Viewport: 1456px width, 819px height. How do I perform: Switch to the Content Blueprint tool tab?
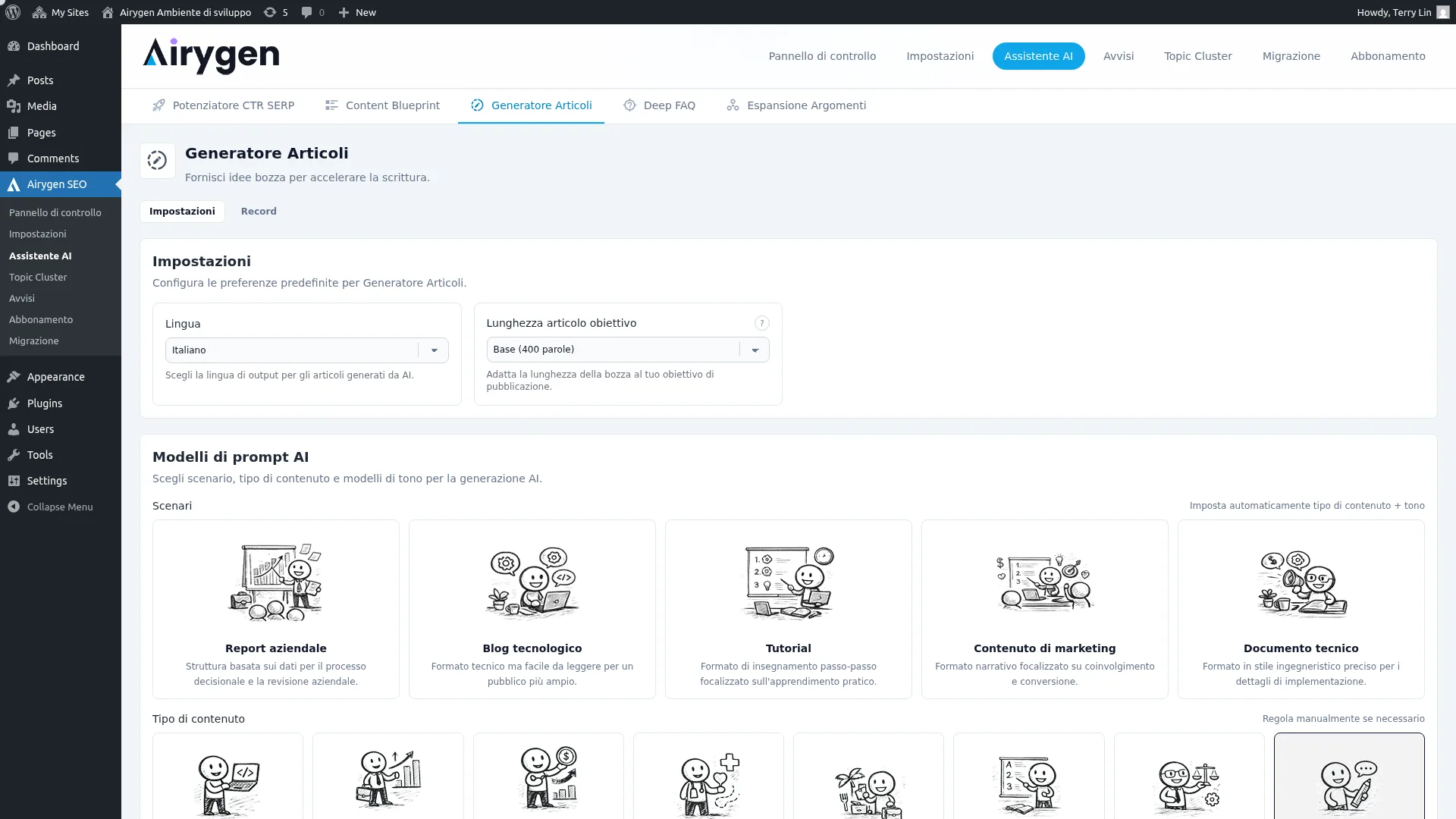coord(382,105)
